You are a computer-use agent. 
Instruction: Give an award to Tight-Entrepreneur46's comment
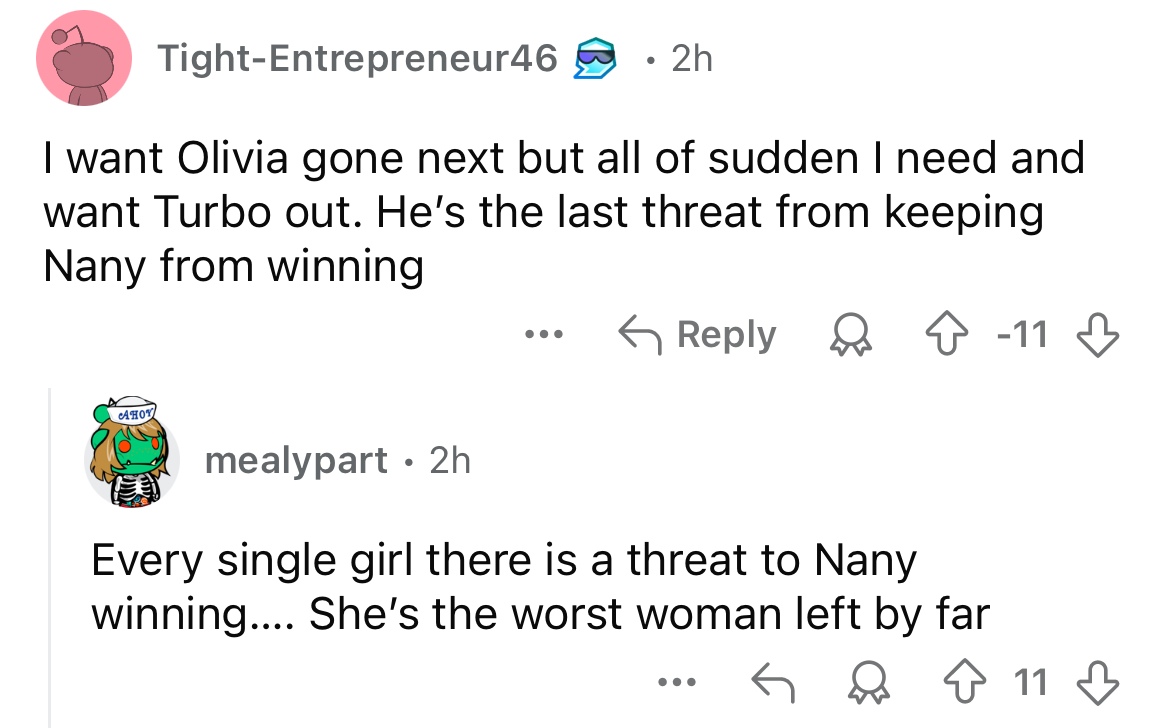pyautogui.click(x=851, y=334)
